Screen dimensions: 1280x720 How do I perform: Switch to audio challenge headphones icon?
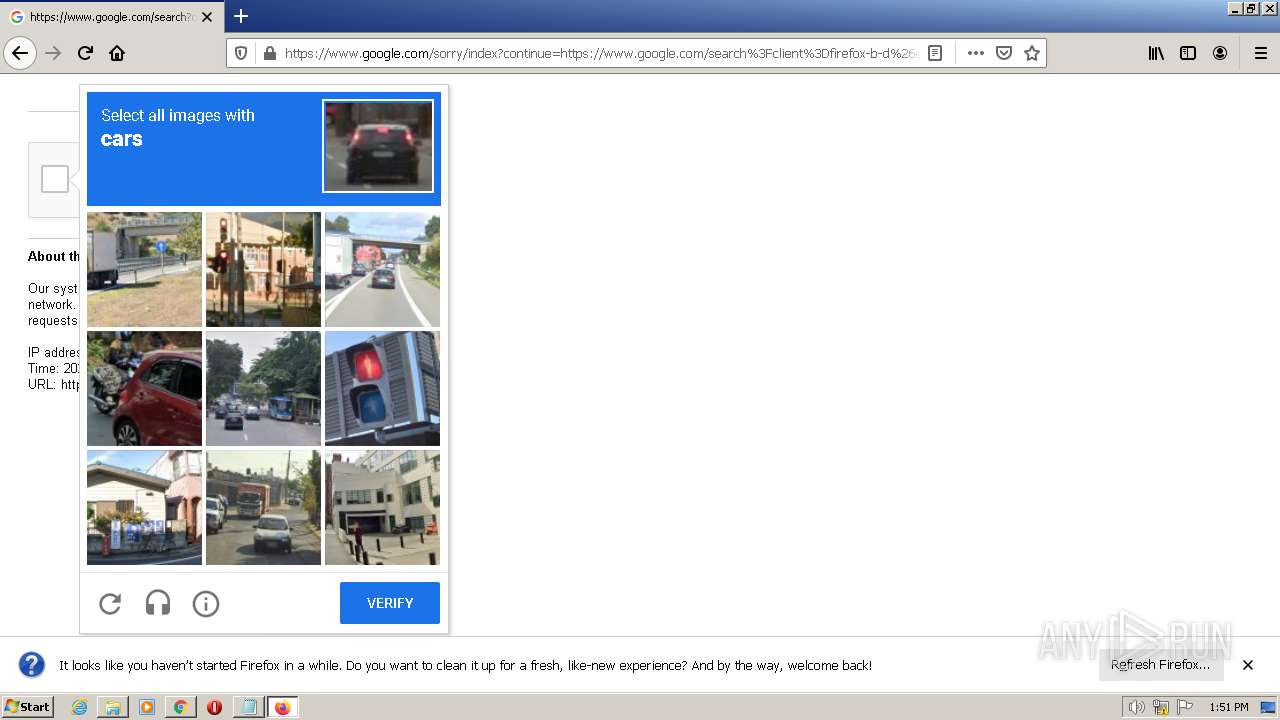pyautogui.click(x=158, y=603)
